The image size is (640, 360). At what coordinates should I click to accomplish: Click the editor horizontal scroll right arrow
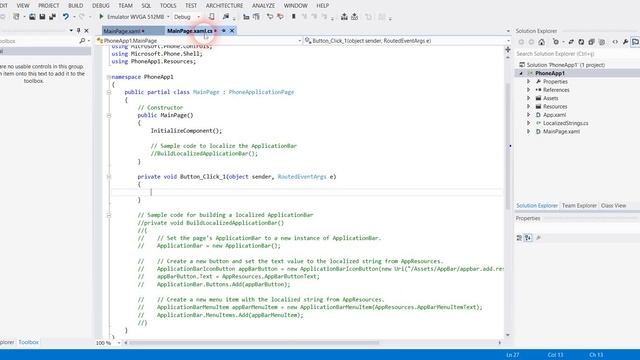coord(500,343)
